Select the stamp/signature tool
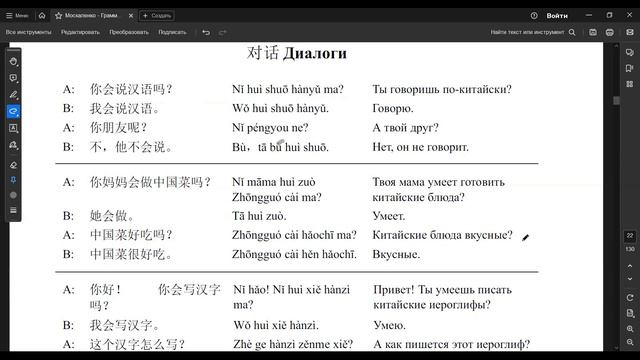The image size is (640, 360). click(13, 145)
